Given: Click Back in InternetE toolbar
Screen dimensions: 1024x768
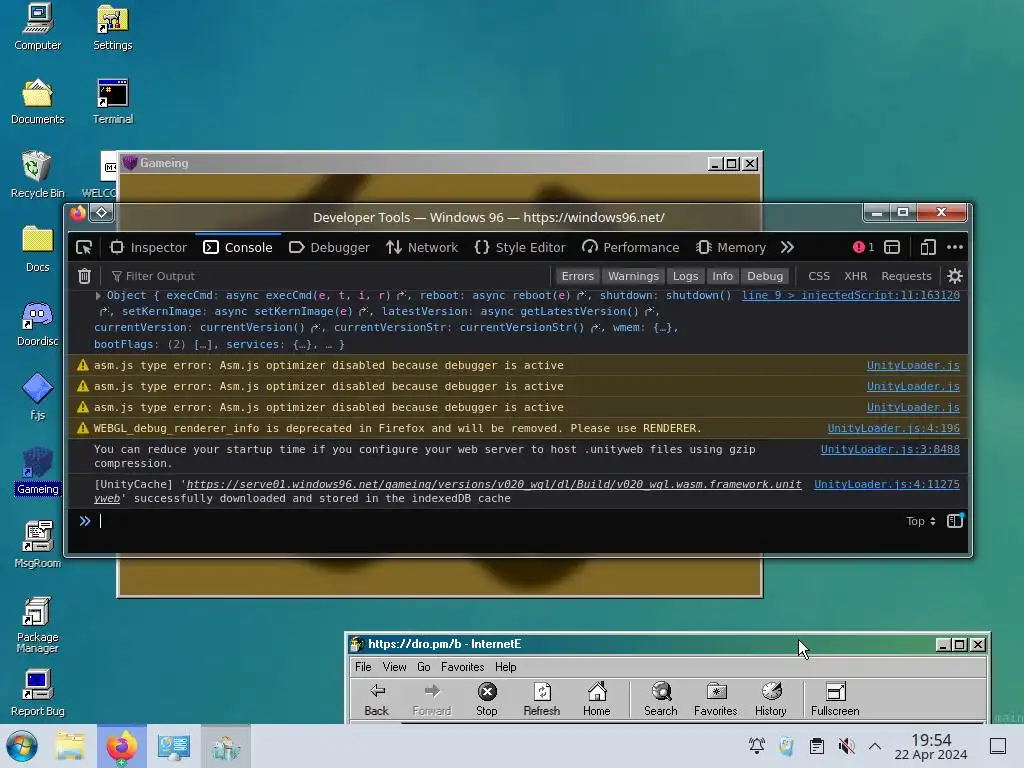Looking at the screenshot, I should (376, 699).
